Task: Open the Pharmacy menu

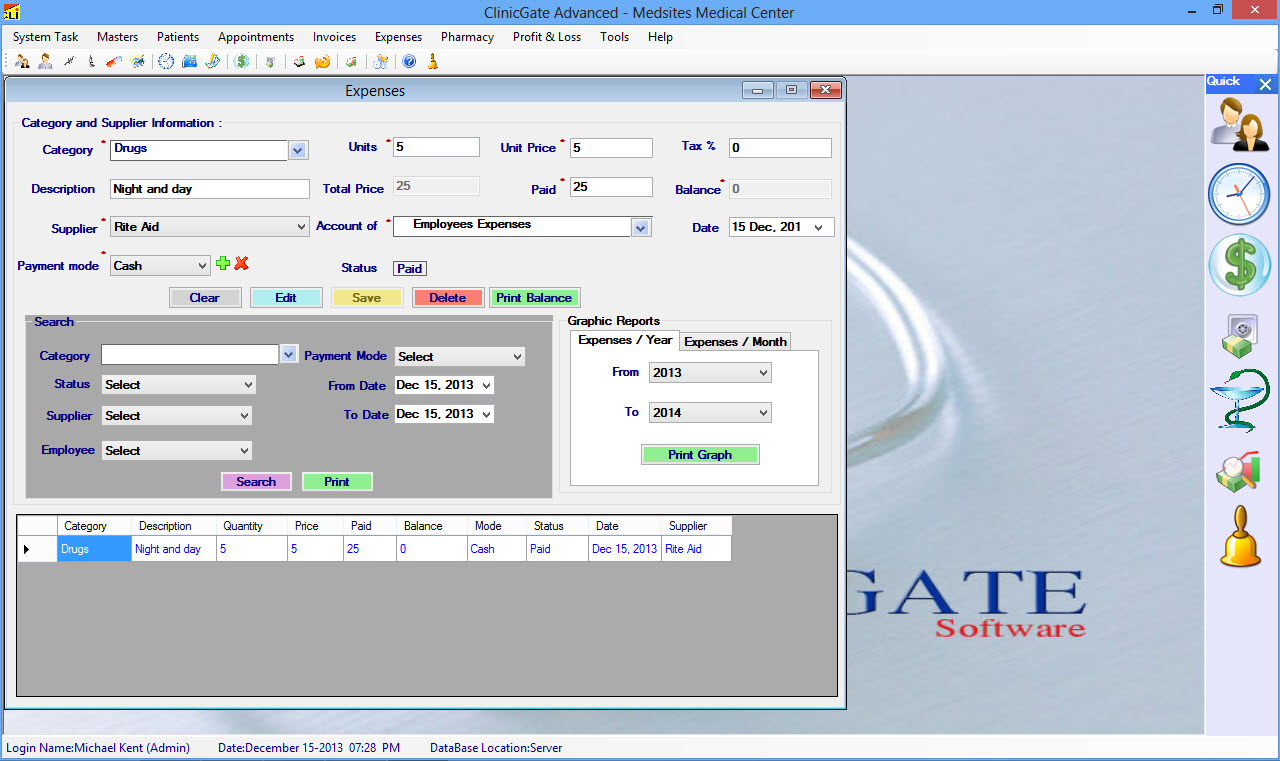Action: [x=467, y=37]
